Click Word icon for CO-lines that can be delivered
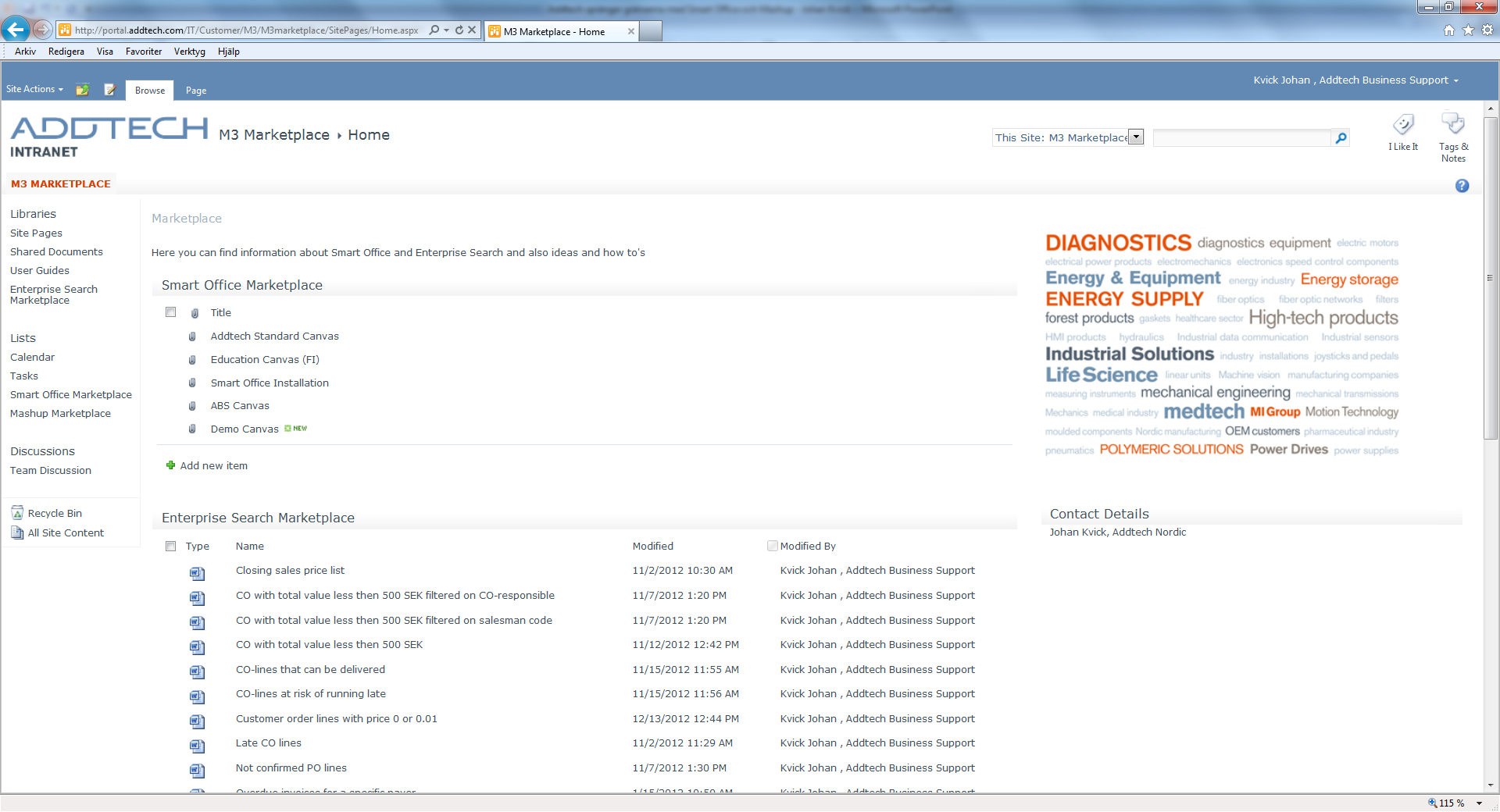 (x=197, y=672)
